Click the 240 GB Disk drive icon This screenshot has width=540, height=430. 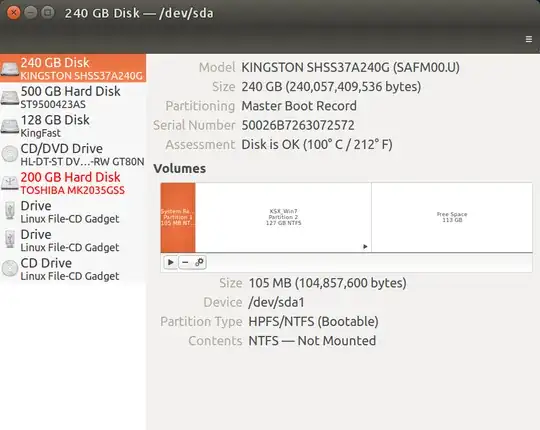[10, 69]
